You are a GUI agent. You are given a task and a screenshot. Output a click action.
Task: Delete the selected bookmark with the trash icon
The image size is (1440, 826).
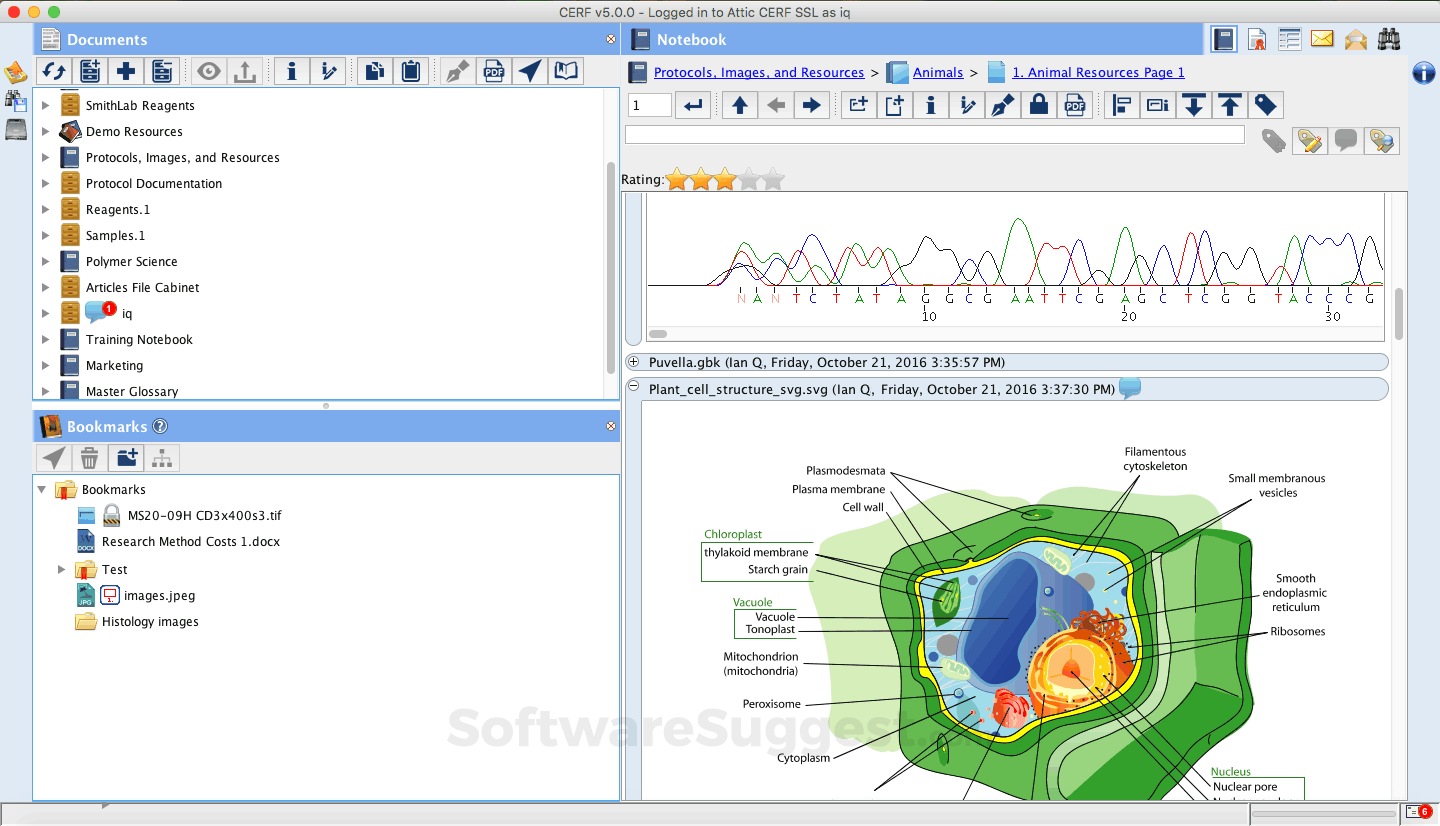click(x=89, y=457)
